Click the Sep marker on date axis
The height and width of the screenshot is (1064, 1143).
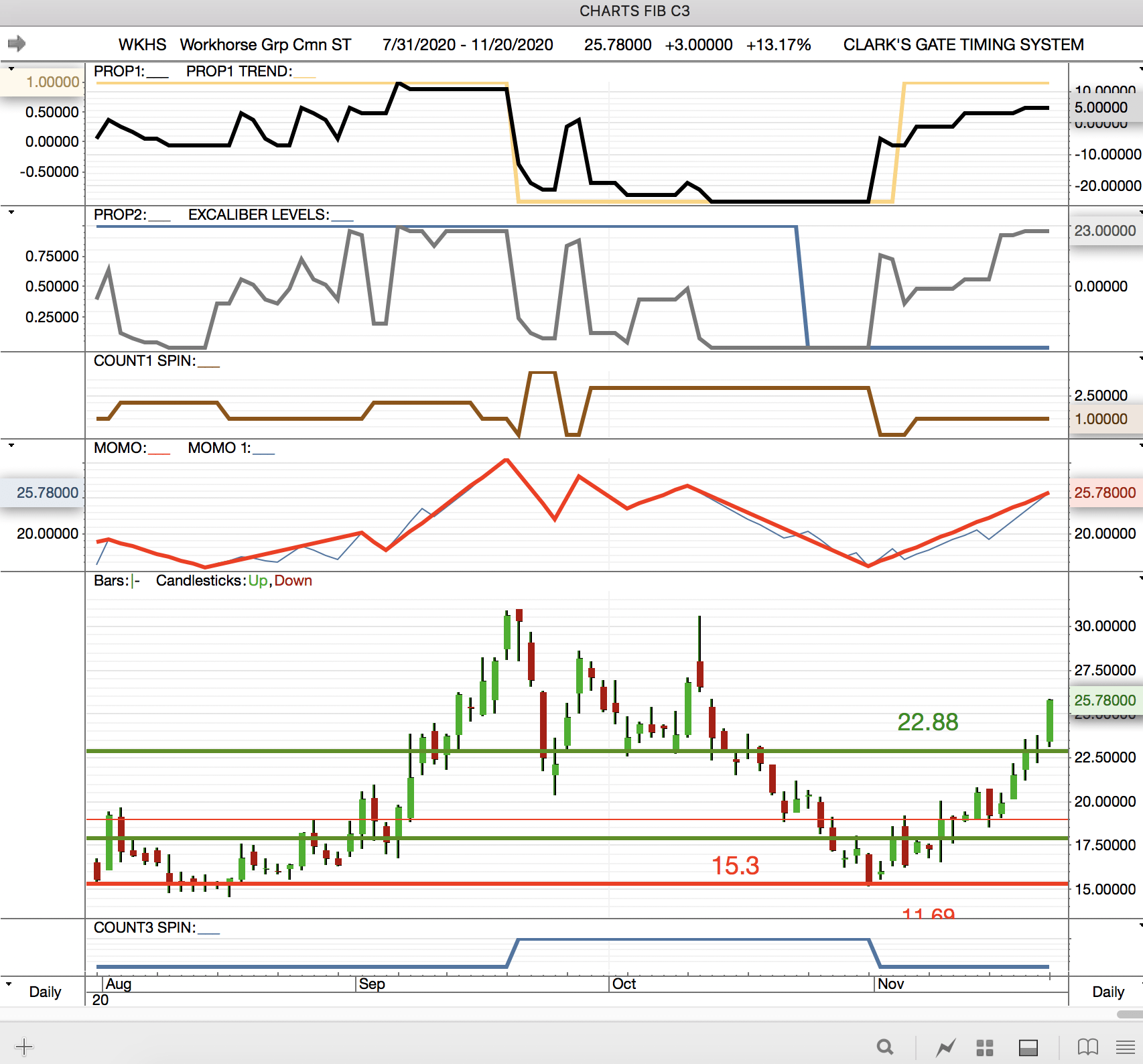tap(372, 984)
